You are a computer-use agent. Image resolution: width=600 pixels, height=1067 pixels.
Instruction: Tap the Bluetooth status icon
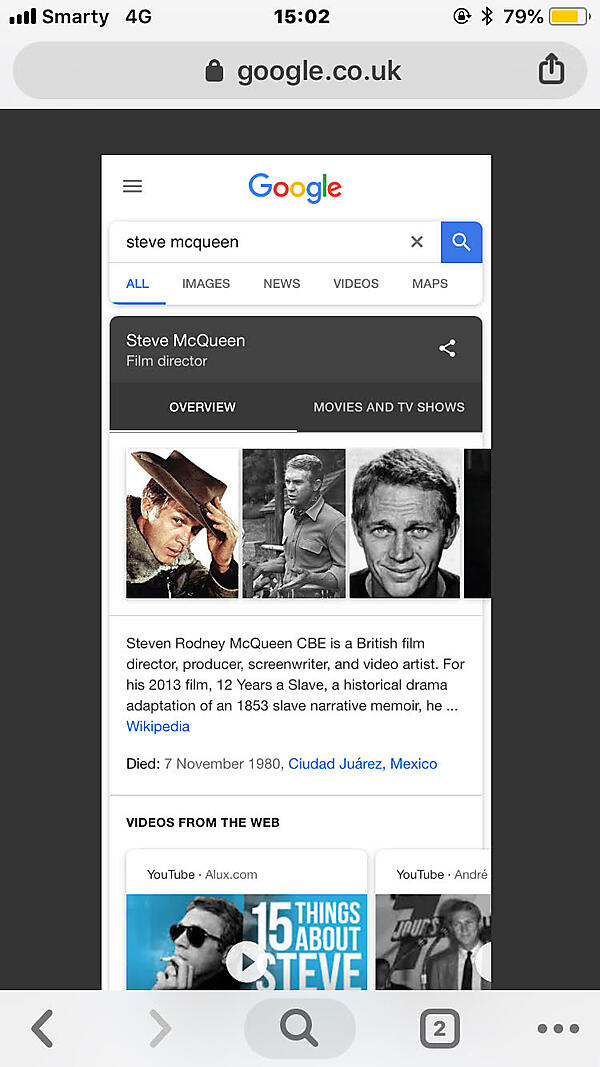pyautogui.click(x=486, y=16)
